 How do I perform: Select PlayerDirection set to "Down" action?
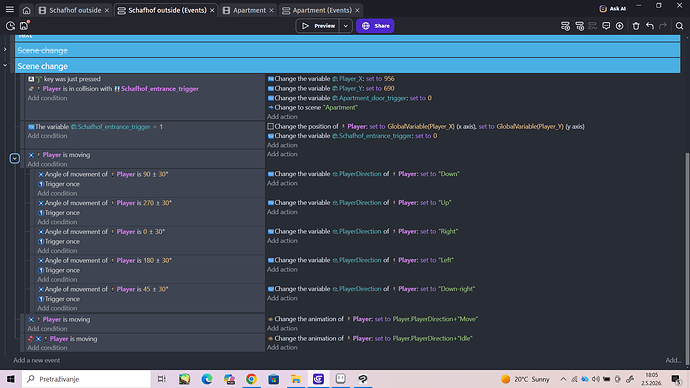[x=363, y=174]
